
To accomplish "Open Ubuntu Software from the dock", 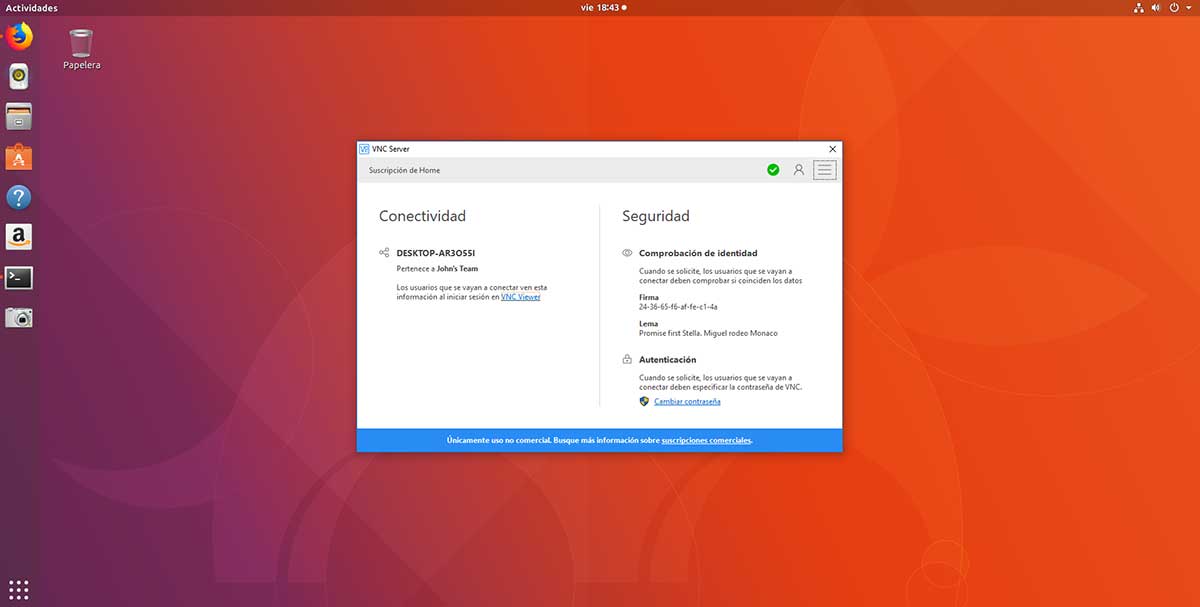I will 19,156.
